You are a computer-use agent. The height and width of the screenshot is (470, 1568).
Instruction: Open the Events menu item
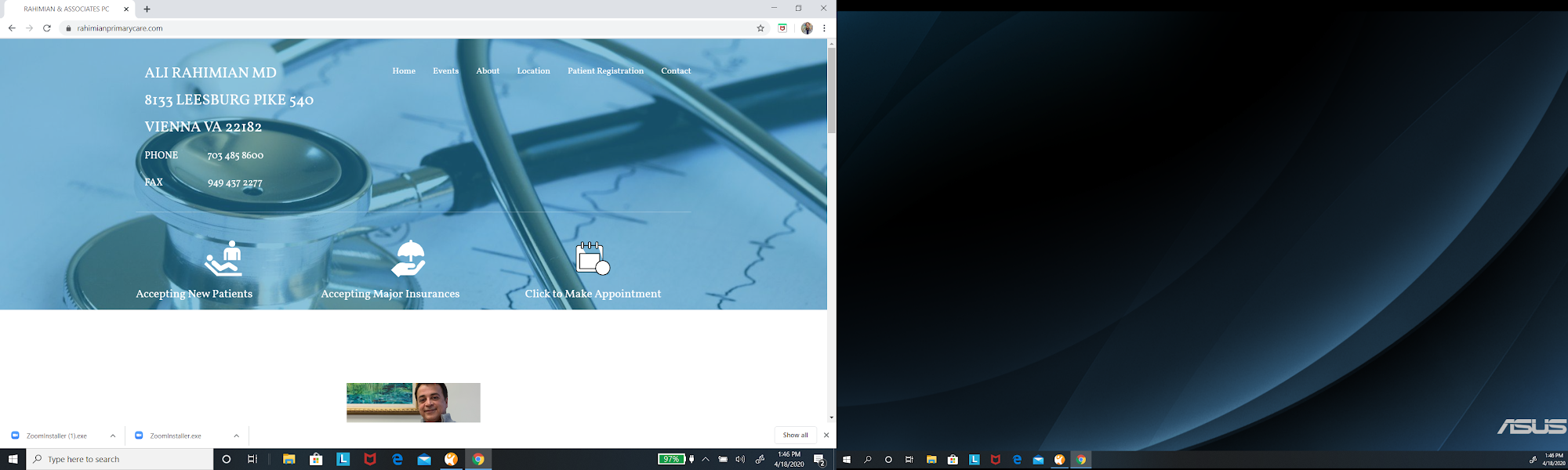click(x=445, y=71)
